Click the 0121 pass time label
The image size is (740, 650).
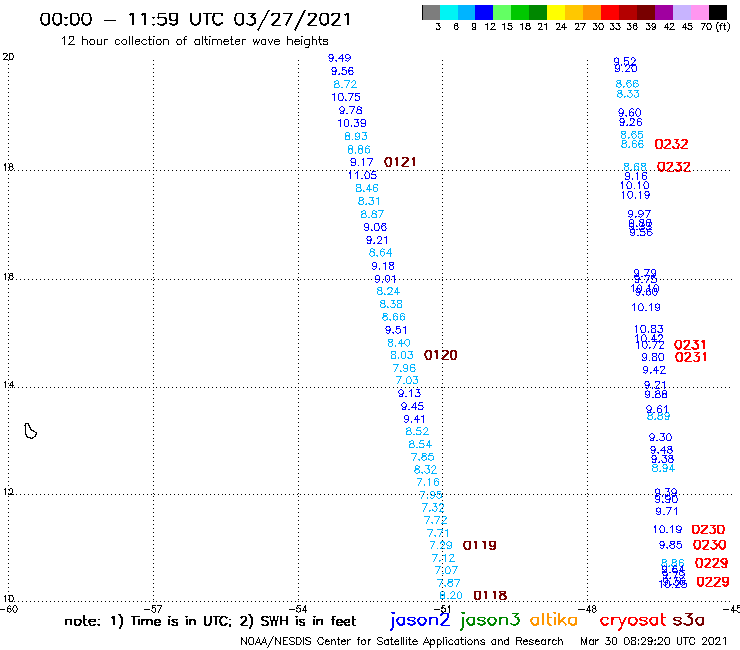(x=400, y=162)
